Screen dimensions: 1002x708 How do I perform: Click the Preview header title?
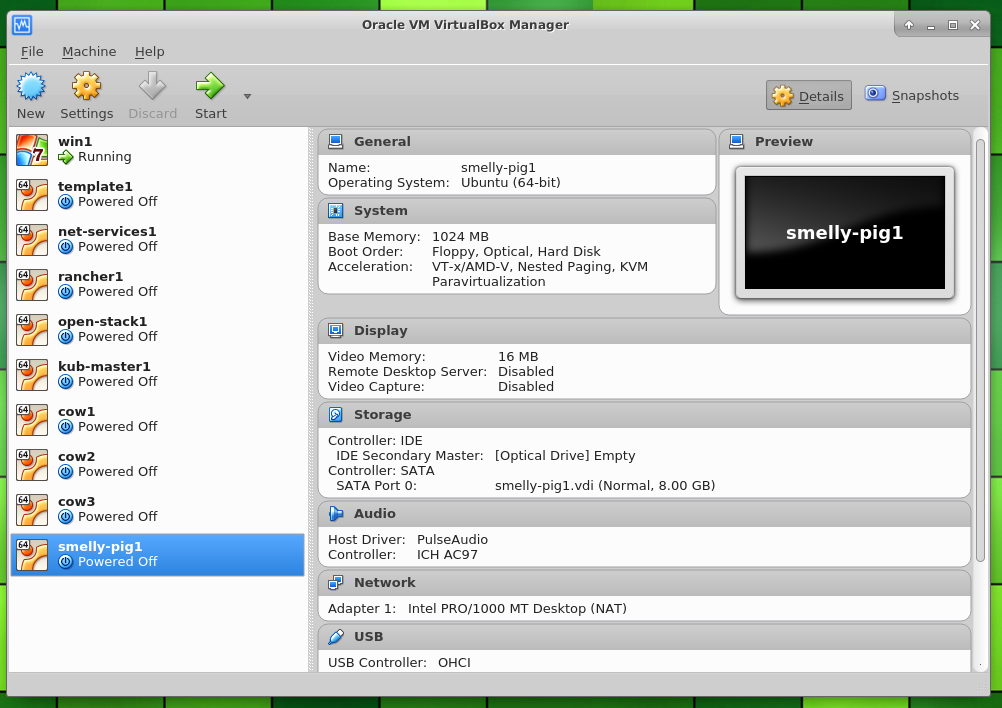783,142
